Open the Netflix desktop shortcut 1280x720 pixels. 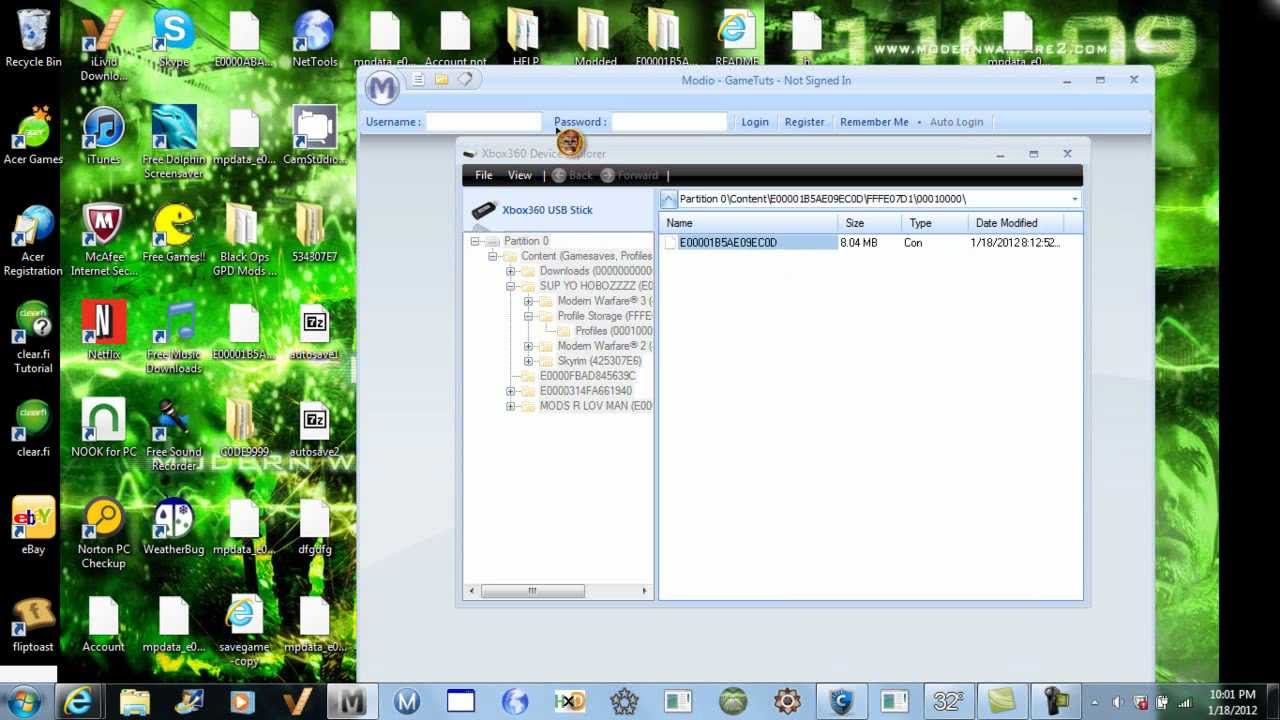point(103,331)
